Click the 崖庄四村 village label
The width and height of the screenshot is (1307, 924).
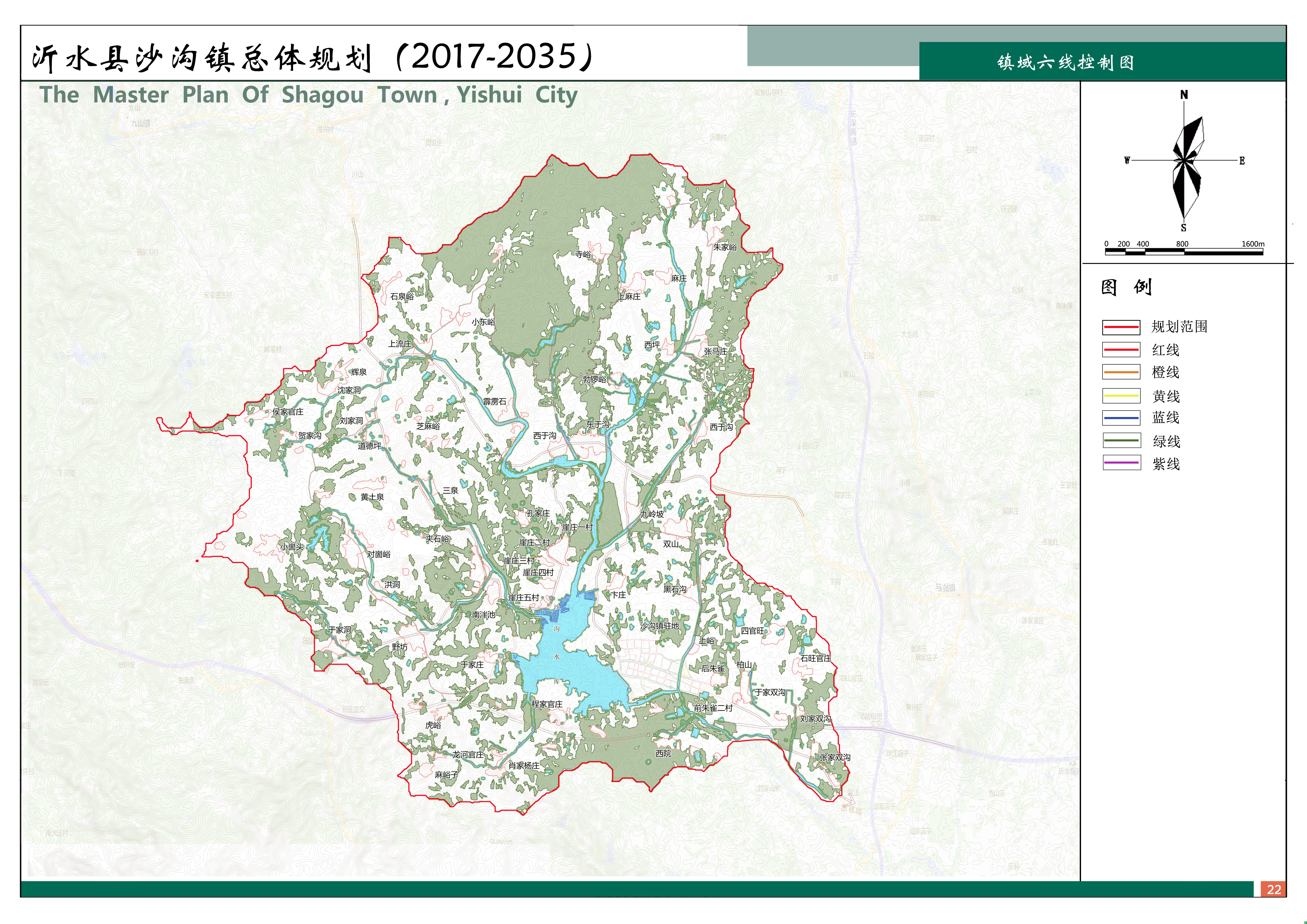[538, 573]
